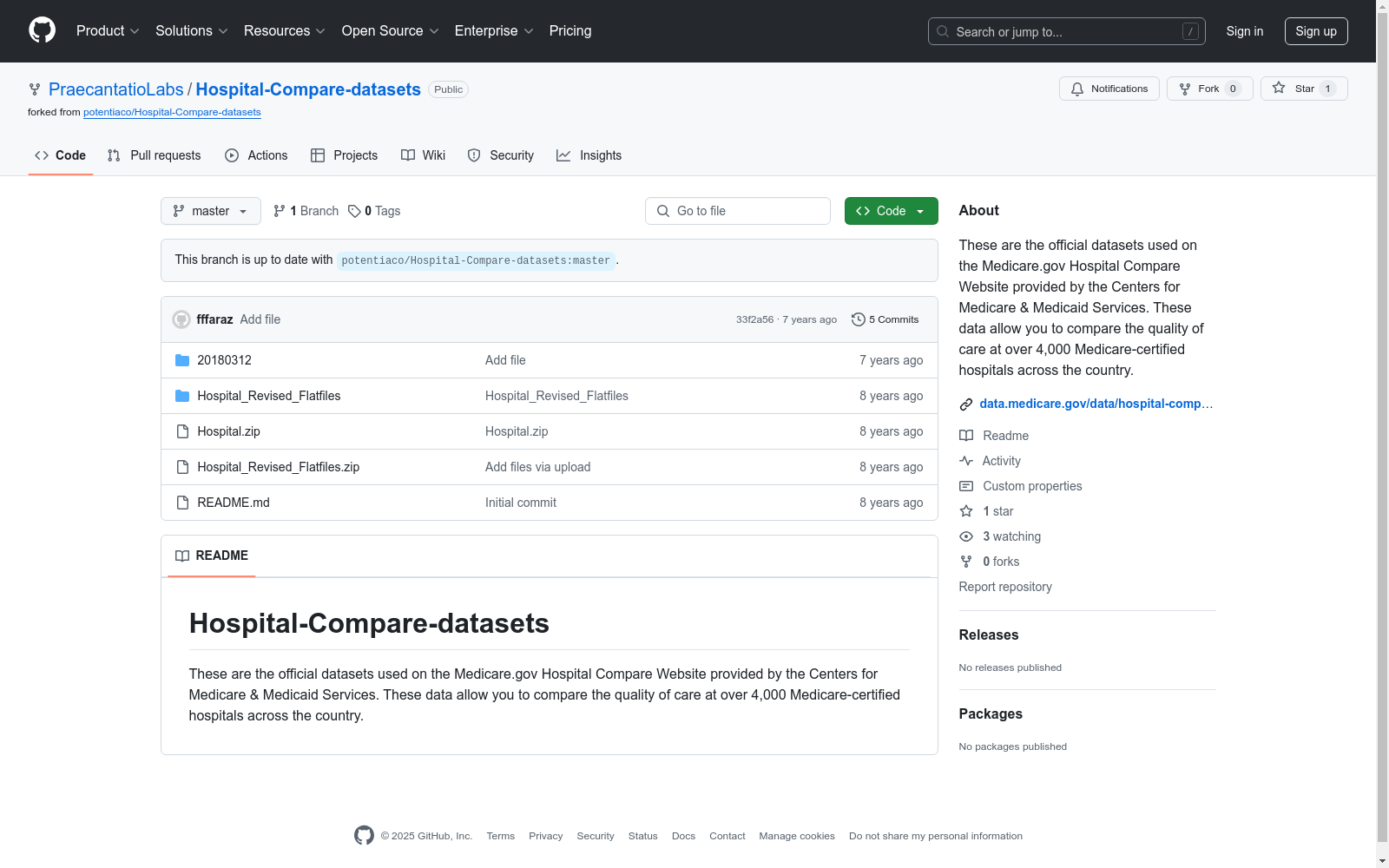Click Report repository link

(x=1005, y=587)
